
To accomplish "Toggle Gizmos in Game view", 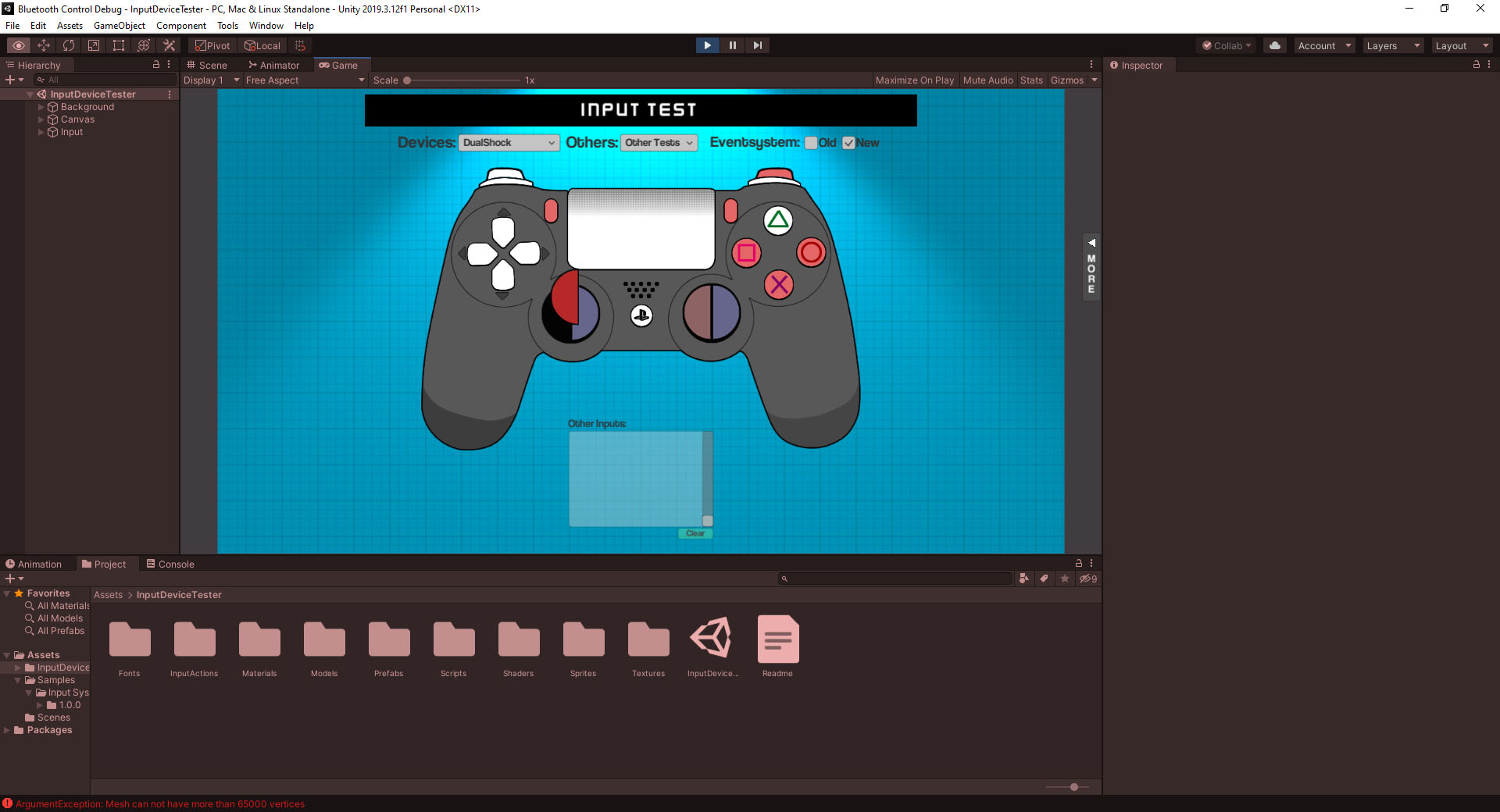I will click(1067, 80).
